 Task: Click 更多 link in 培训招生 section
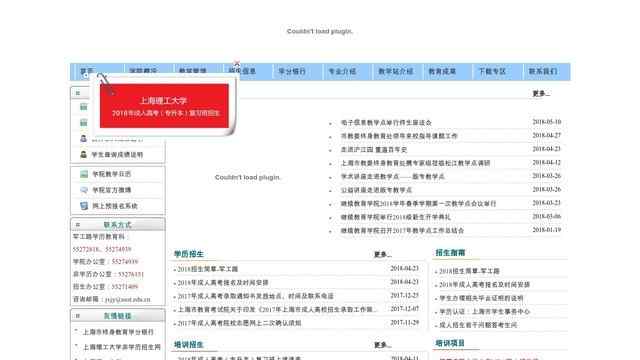coord(382,345)
